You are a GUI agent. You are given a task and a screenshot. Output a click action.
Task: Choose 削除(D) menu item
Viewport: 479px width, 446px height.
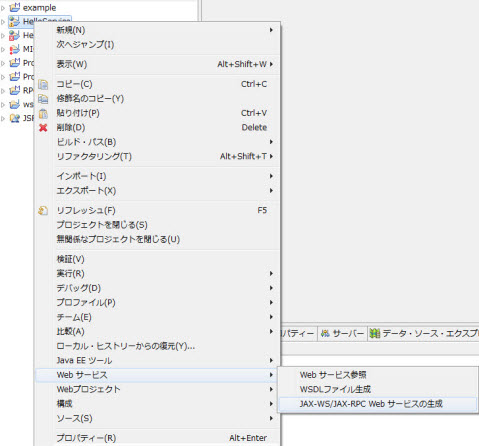[x=157, y=127]
